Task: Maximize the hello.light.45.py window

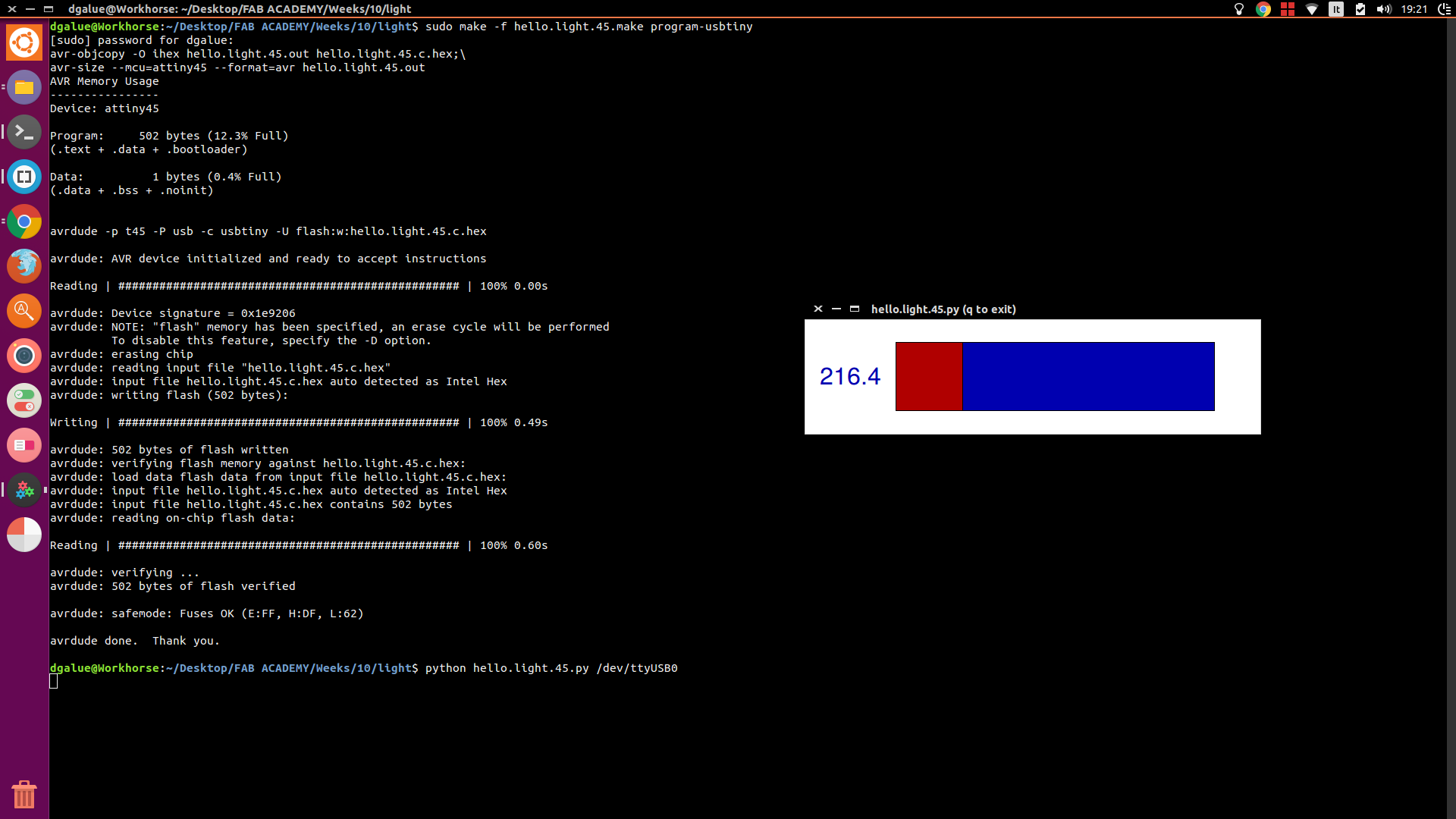Action: tap(855, 309)
